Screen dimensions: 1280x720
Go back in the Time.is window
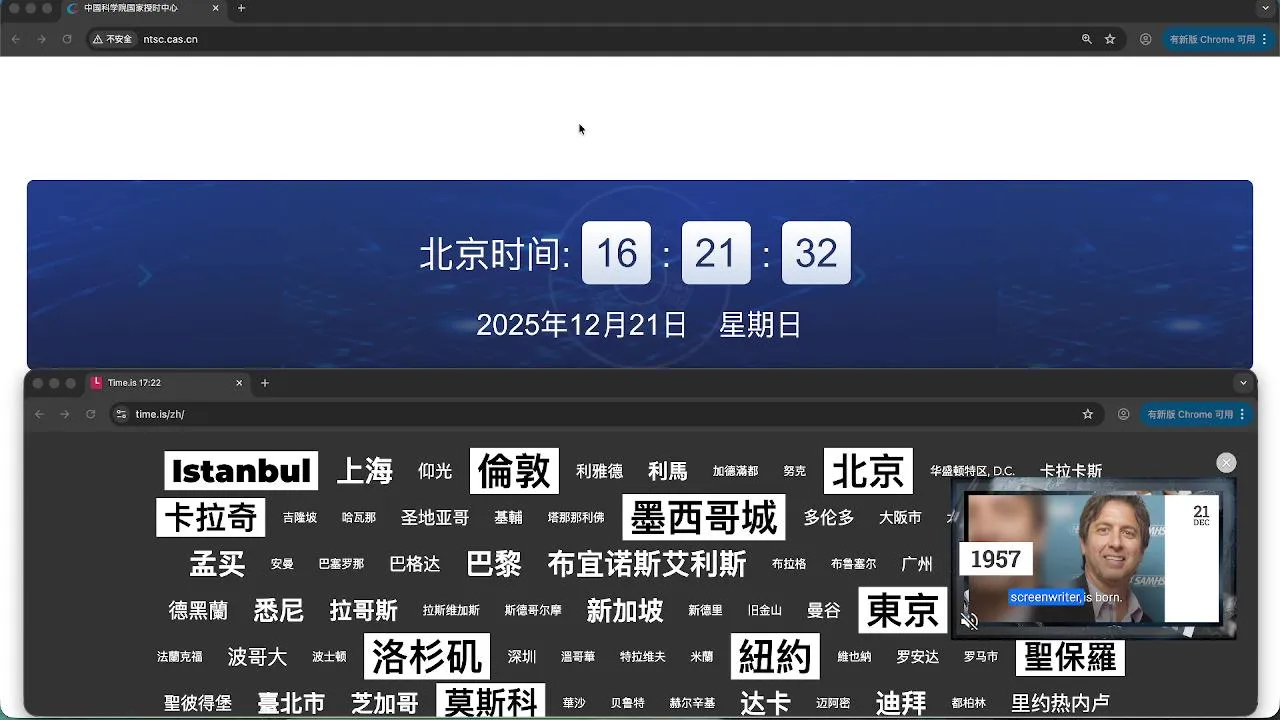click(x=40, y=414)
